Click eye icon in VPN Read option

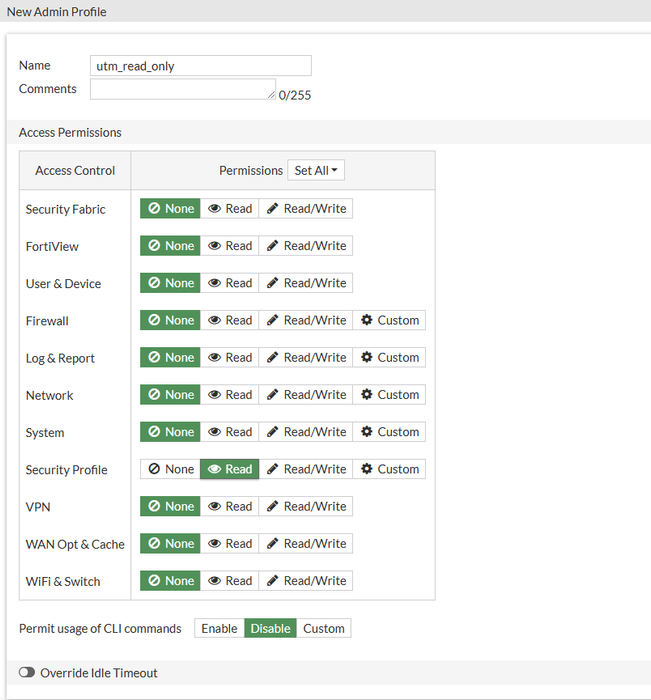click(214, 507)
